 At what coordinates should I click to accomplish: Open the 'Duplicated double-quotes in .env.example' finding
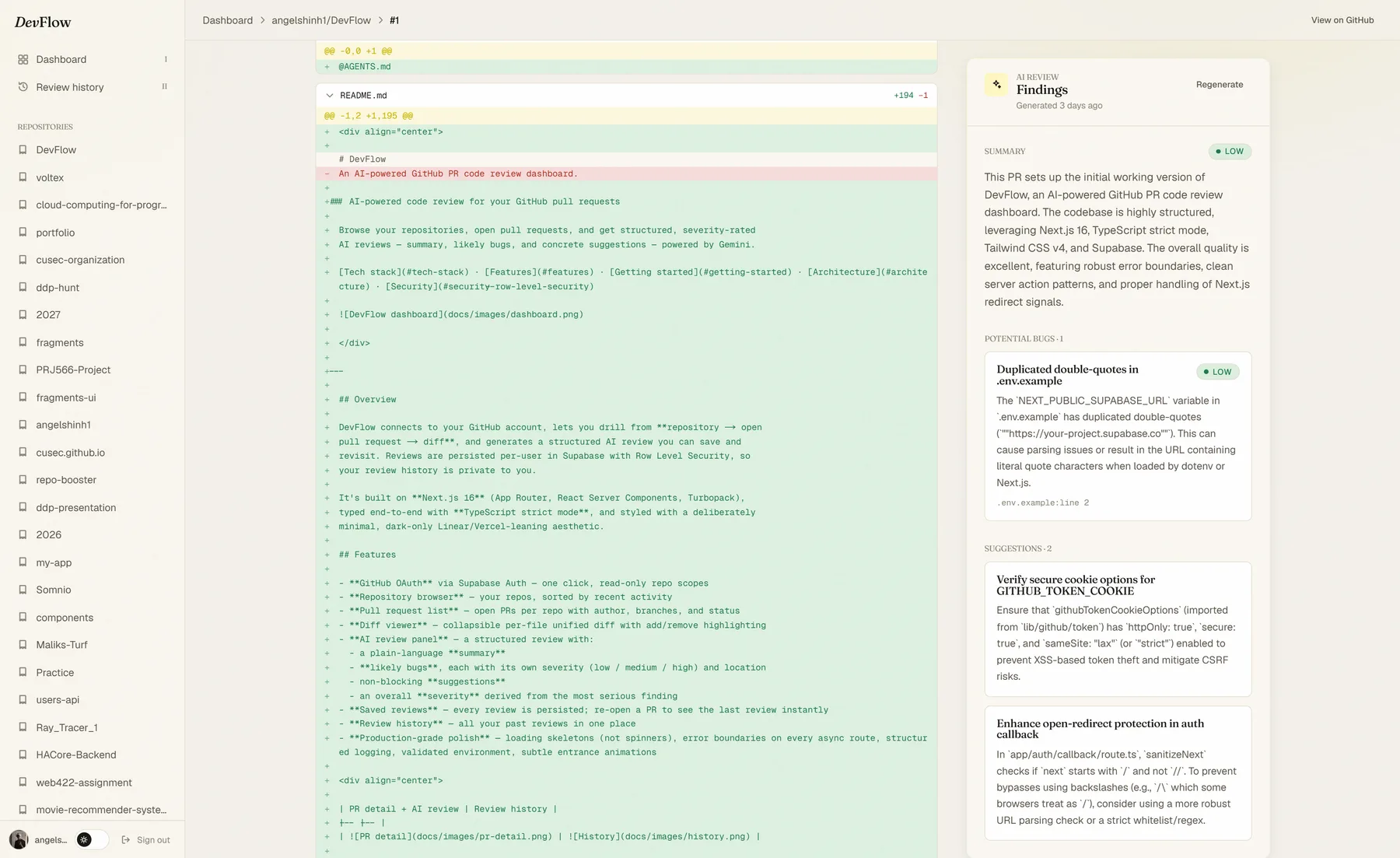click(1118, 436)
